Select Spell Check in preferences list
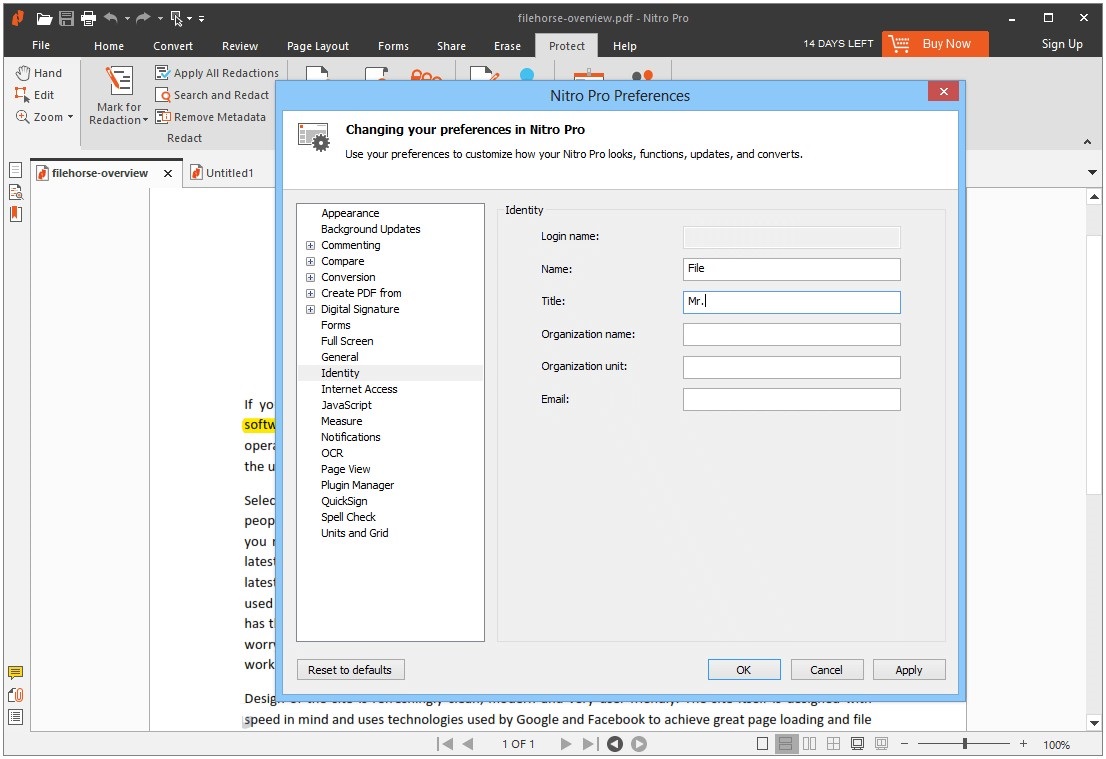Viewport: 1106px width, 759px height. (x=348, y=517)
